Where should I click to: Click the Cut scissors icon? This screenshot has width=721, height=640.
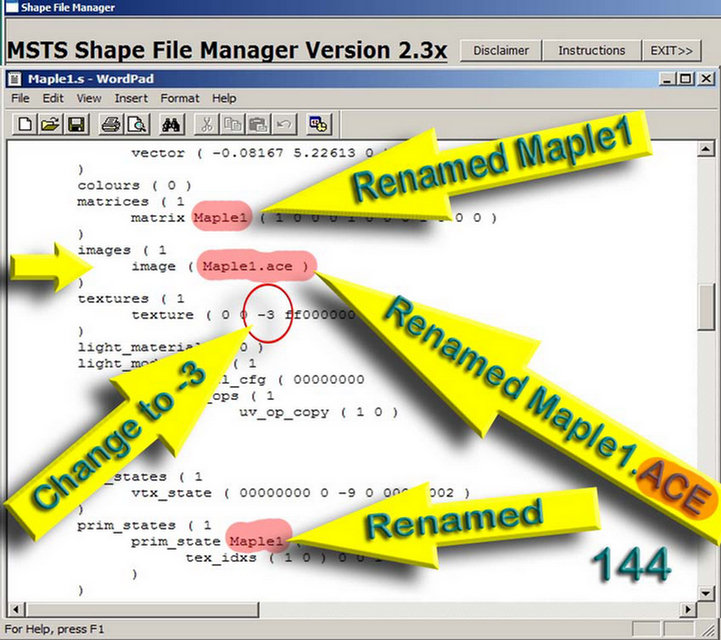pyautogui.click(x=206, y=124)
